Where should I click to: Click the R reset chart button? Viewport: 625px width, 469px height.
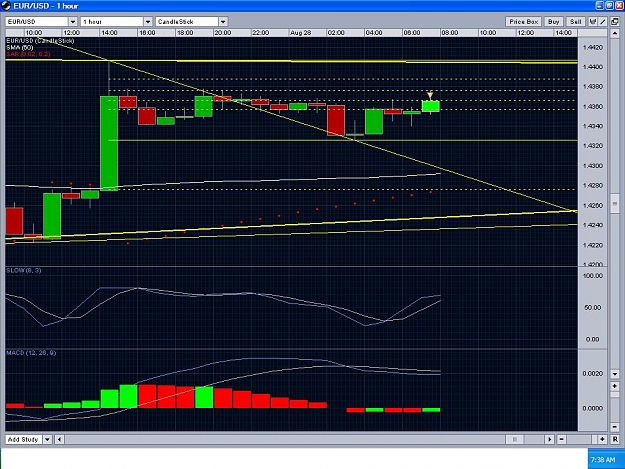point(615,439)
